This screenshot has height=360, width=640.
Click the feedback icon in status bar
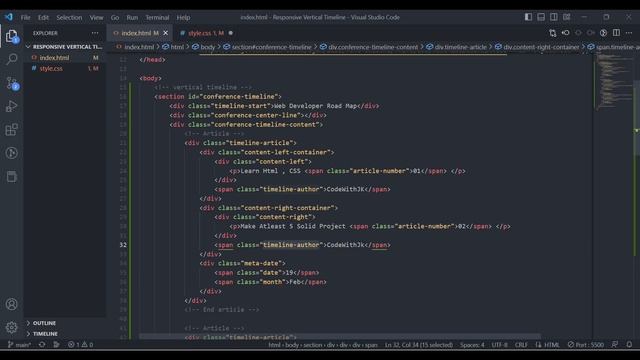click(x=615, y=344)
